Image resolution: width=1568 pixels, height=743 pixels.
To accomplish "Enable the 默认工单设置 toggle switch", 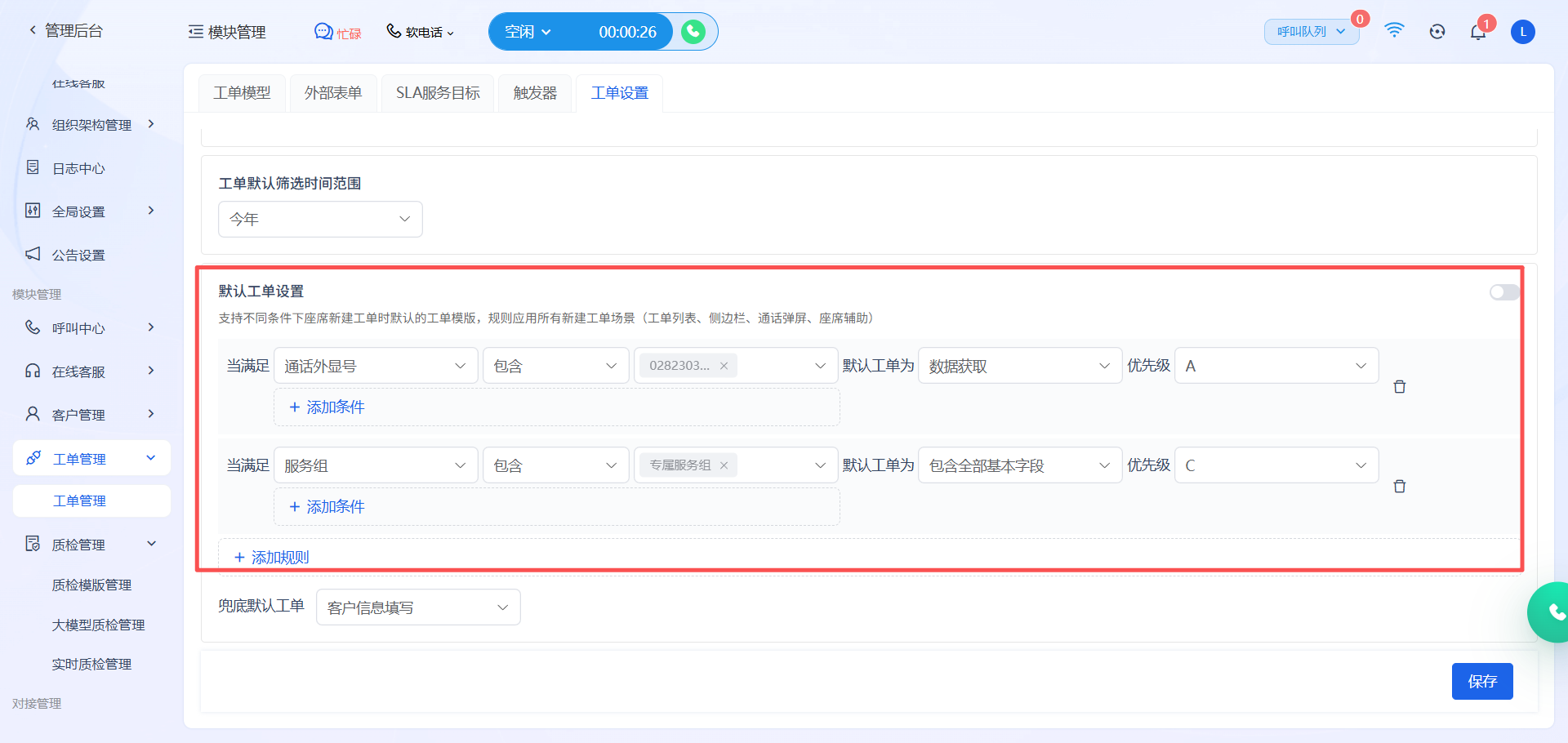I will pos(1504,292).
